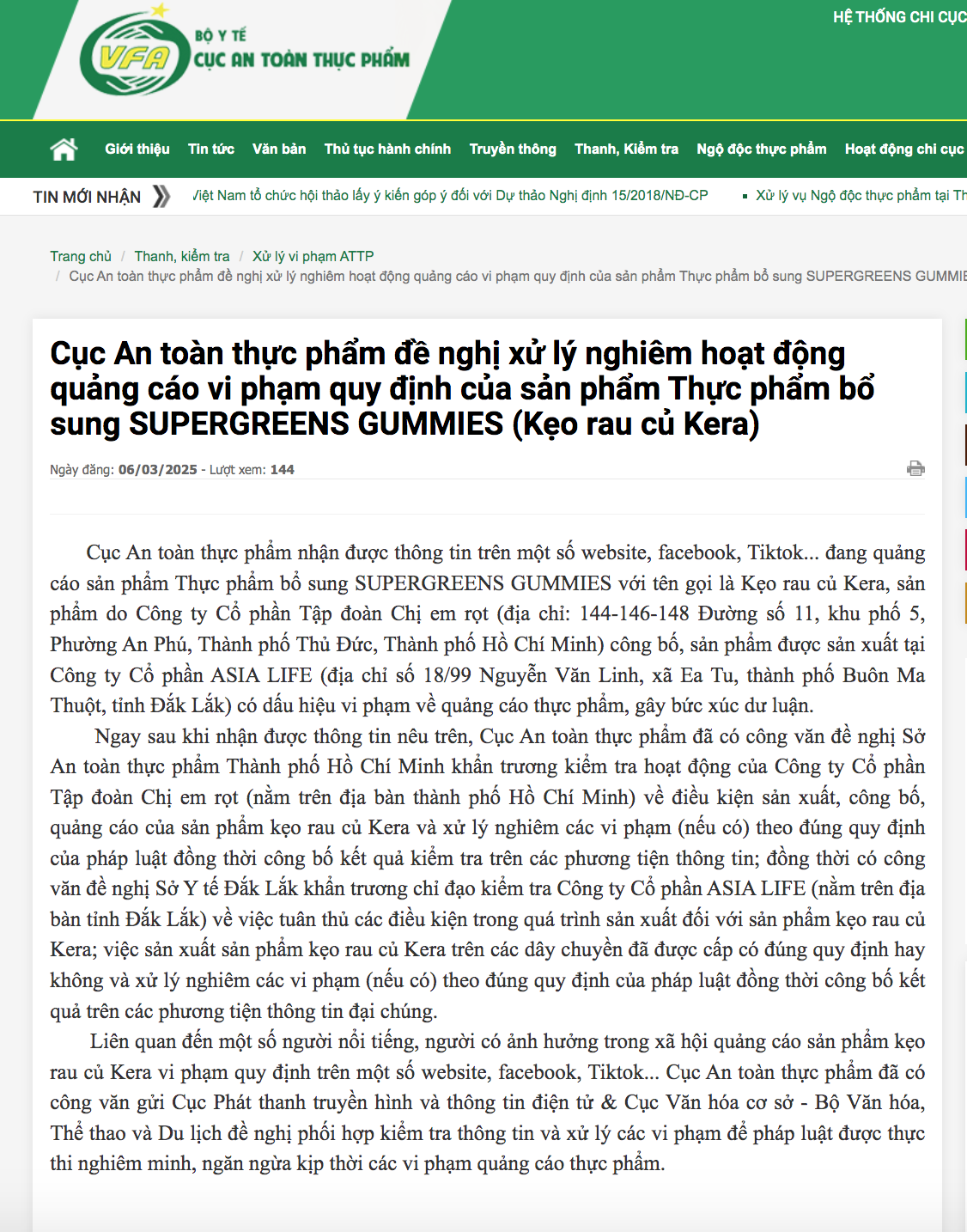This screenshot has width=967, height=1232.
Task: Click the paragraph starting with 'Cục An toàn thực phẩm nhận được'
Action: (x=487, y=629)
